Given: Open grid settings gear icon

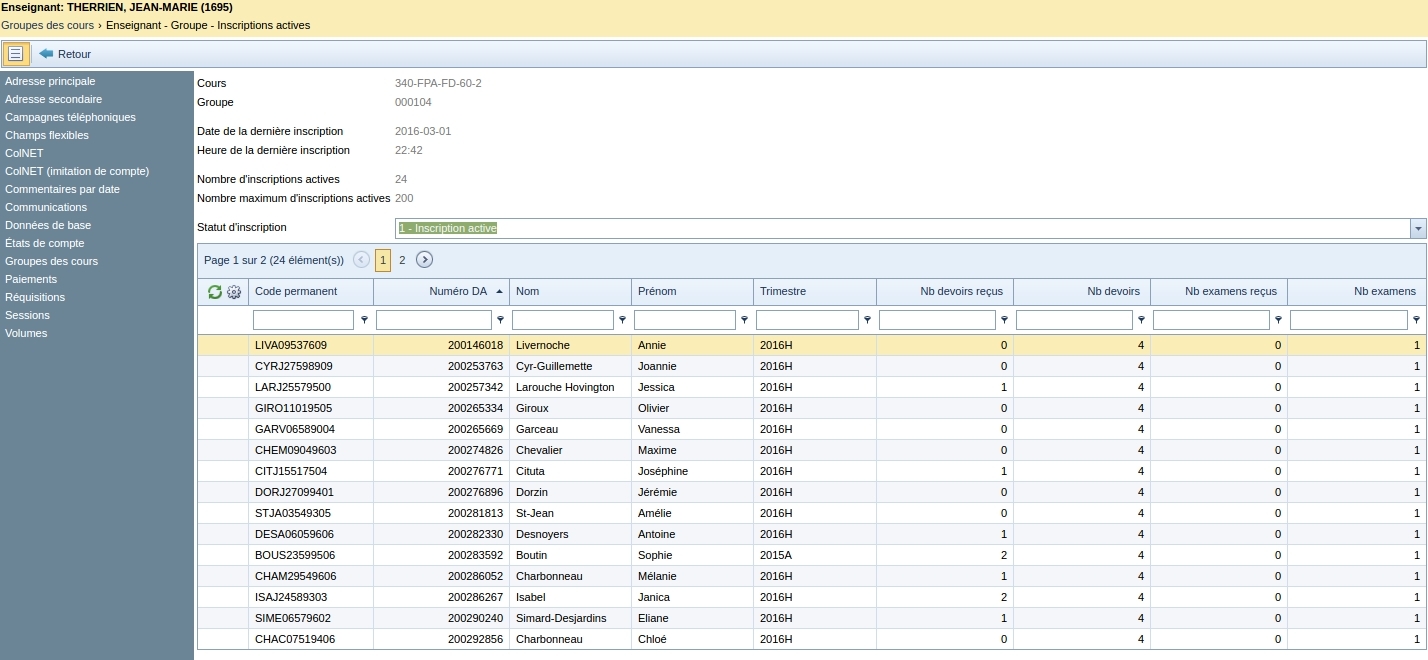Looking at the screenshot, I should 234,292.
